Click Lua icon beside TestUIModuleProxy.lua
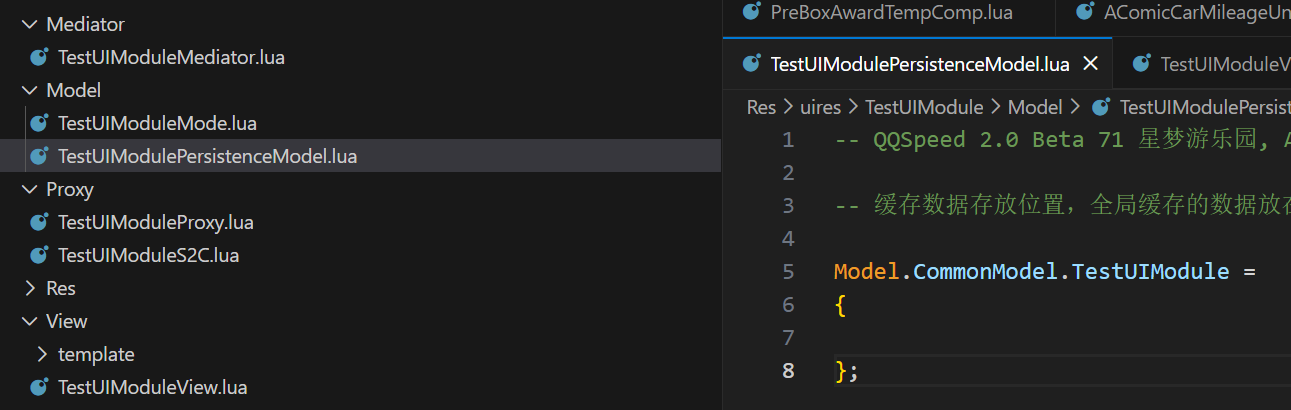This screenshot has width=1291, height=410. tap(40, 223)
